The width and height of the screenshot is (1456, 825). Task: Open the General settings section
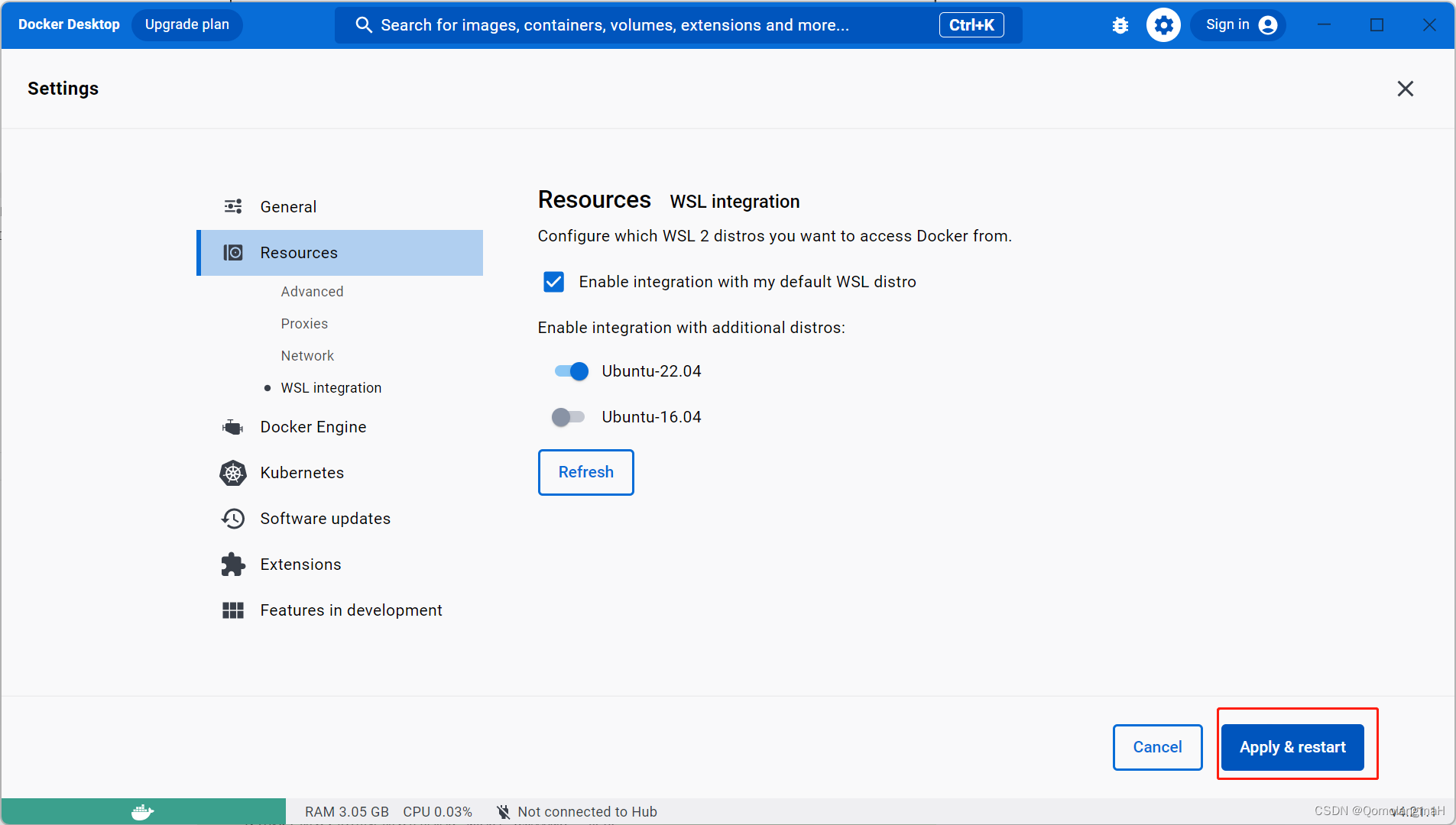click(288, 207)
